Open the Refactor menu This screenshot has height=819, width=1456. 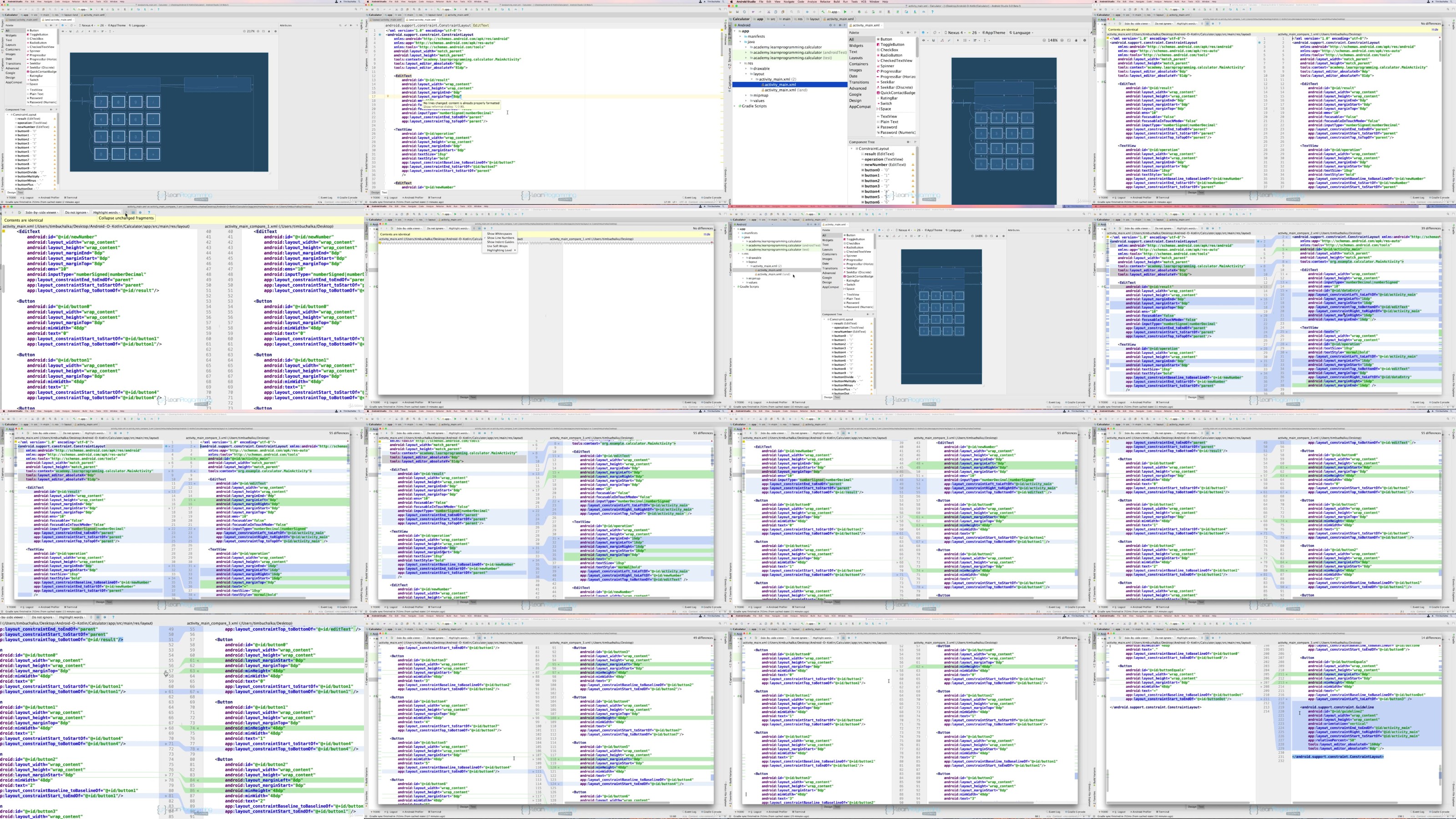click(825, 2)
